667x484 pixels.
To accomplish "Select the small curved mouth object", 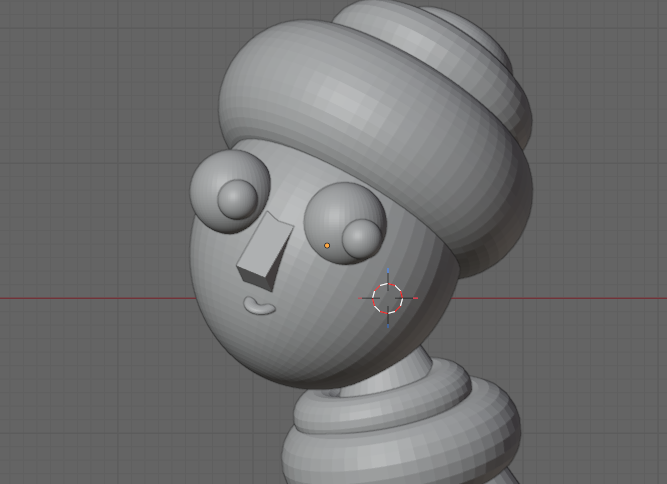I will (259, 306).
